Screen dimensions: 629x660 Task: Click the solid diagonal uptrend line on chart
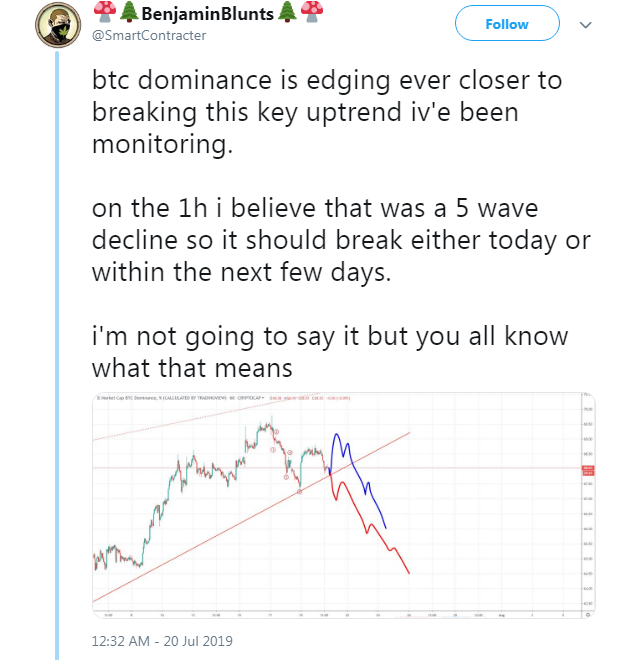tap(250, 515)
